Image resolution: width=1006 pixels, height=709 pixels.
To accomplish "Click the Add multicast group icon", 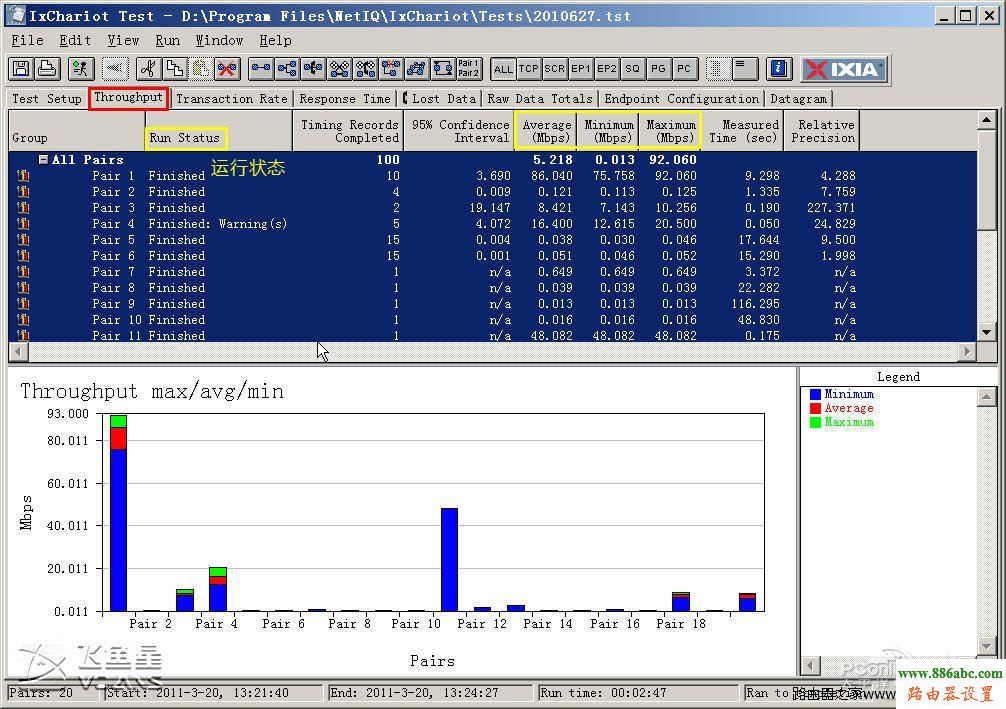I will pos(287,69).
